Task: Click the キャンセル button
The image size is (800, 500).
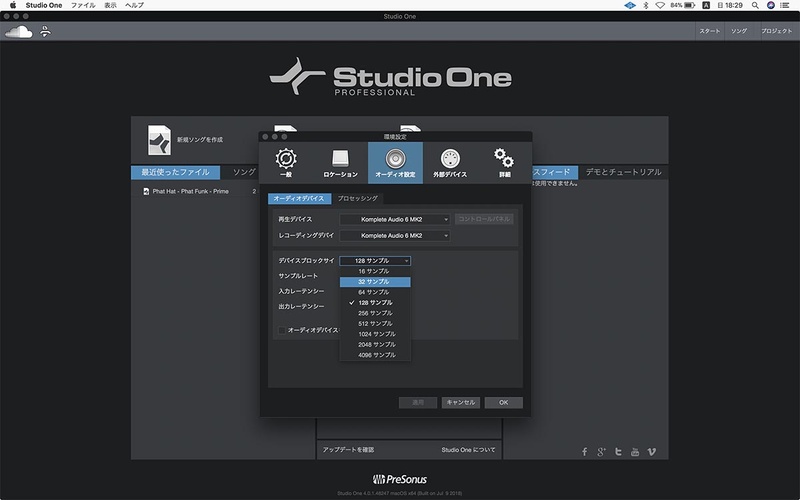Action: (461, 403)
